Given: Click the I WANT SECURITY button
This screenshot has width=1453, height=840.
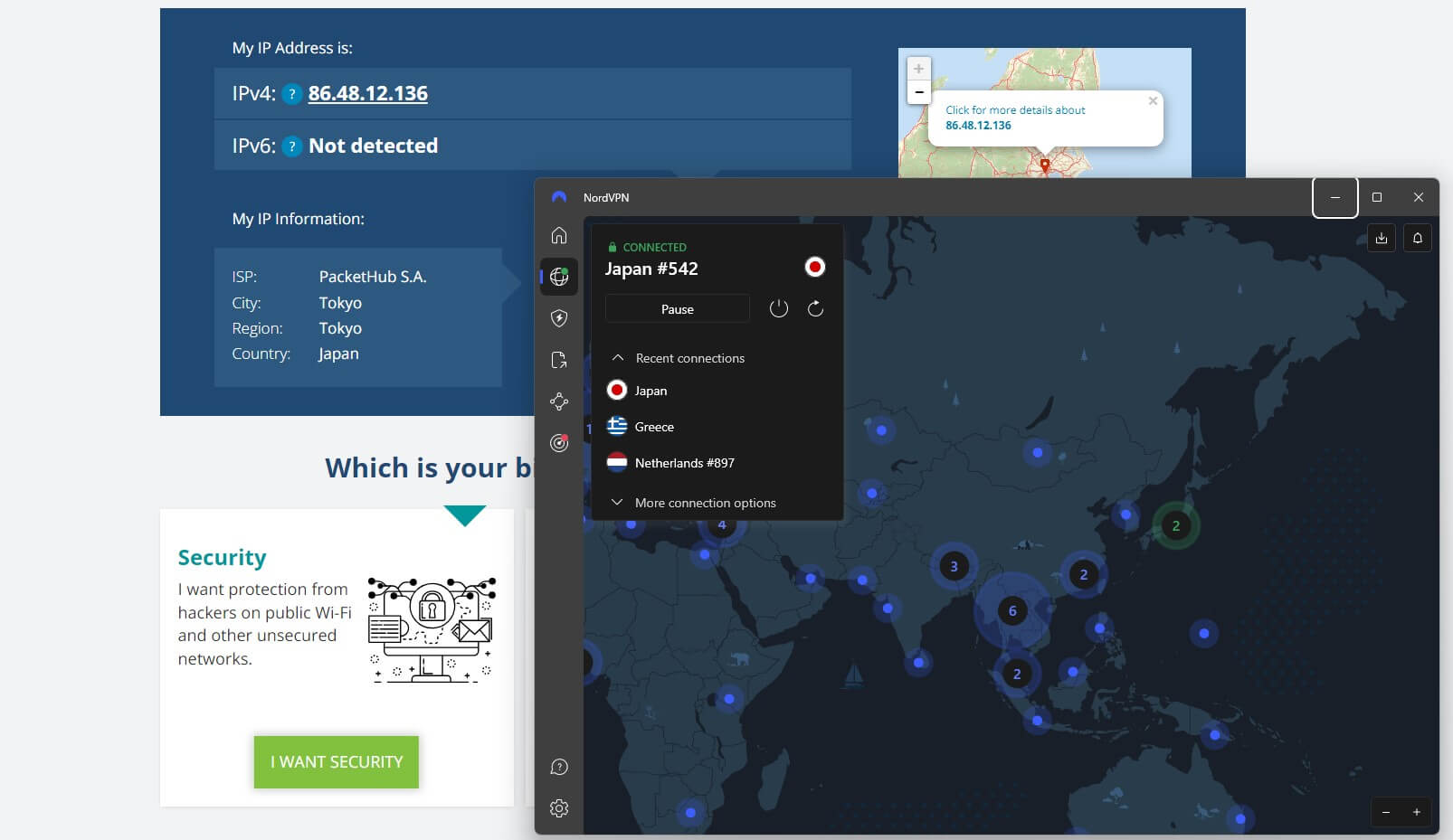Looking at the screenshot, I should (x=337, y=762).
